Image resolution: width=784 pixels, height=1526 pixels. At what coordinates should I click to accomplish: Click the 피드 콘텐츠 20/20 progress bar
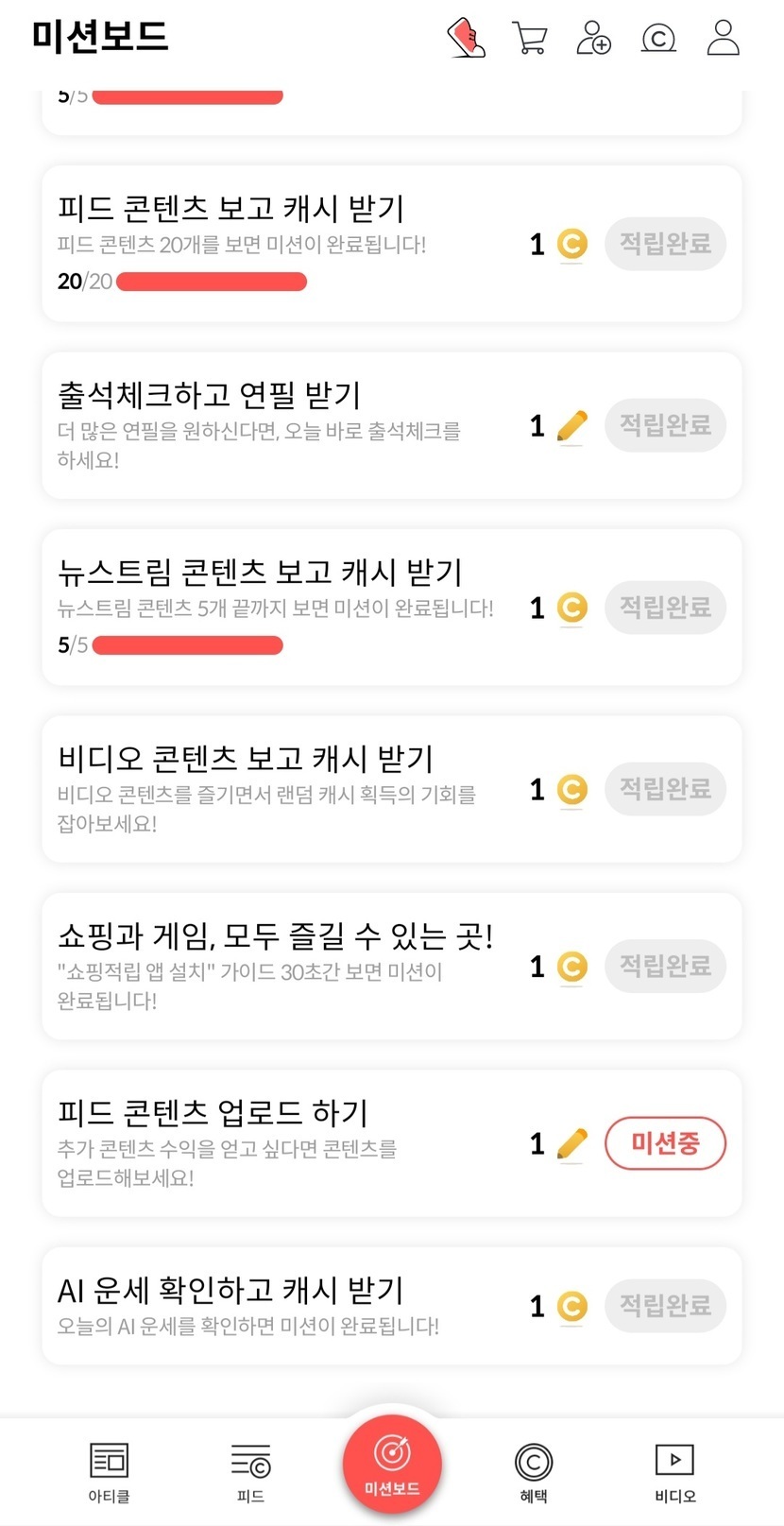pos(212,282)
